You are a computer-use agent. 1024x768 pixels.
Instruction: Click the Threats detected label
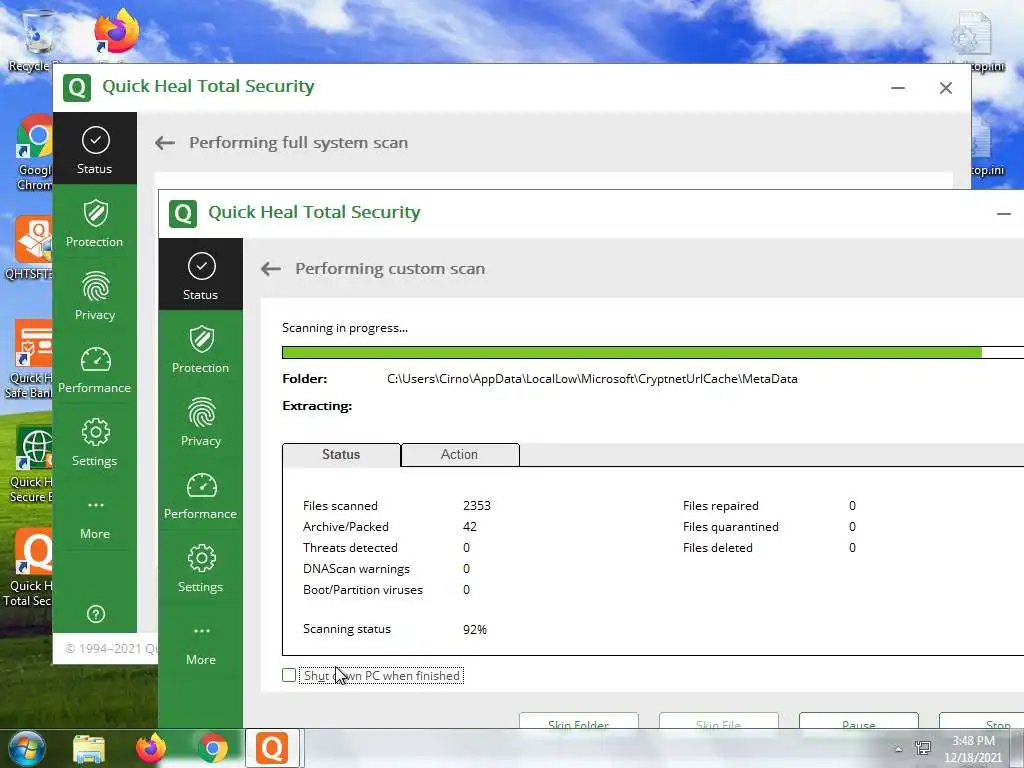350,548
